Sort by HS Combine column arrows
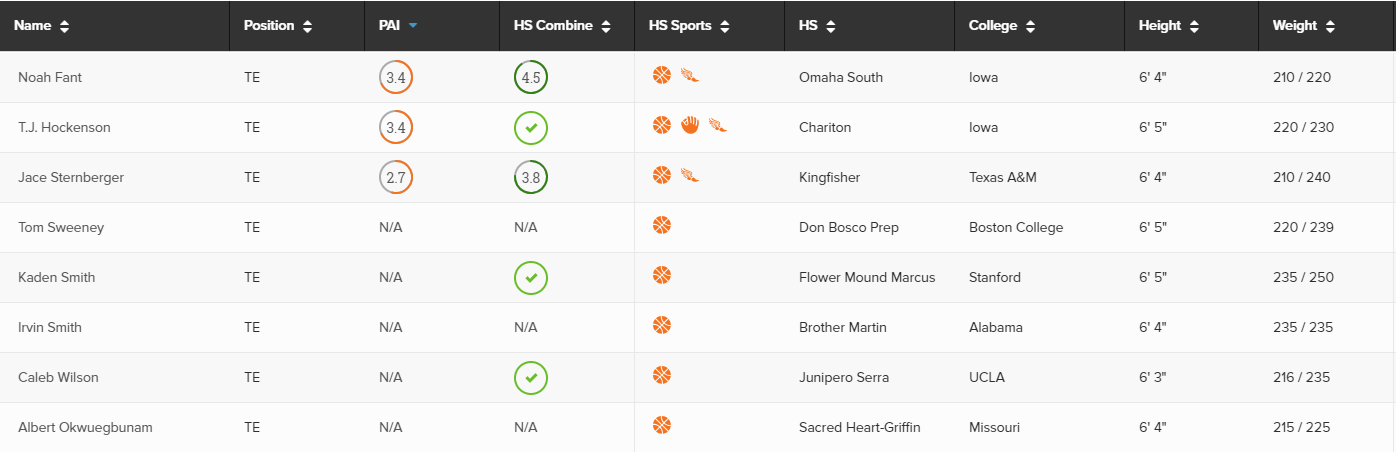This screenshot has width=1396, height=452. coord(606,27)
